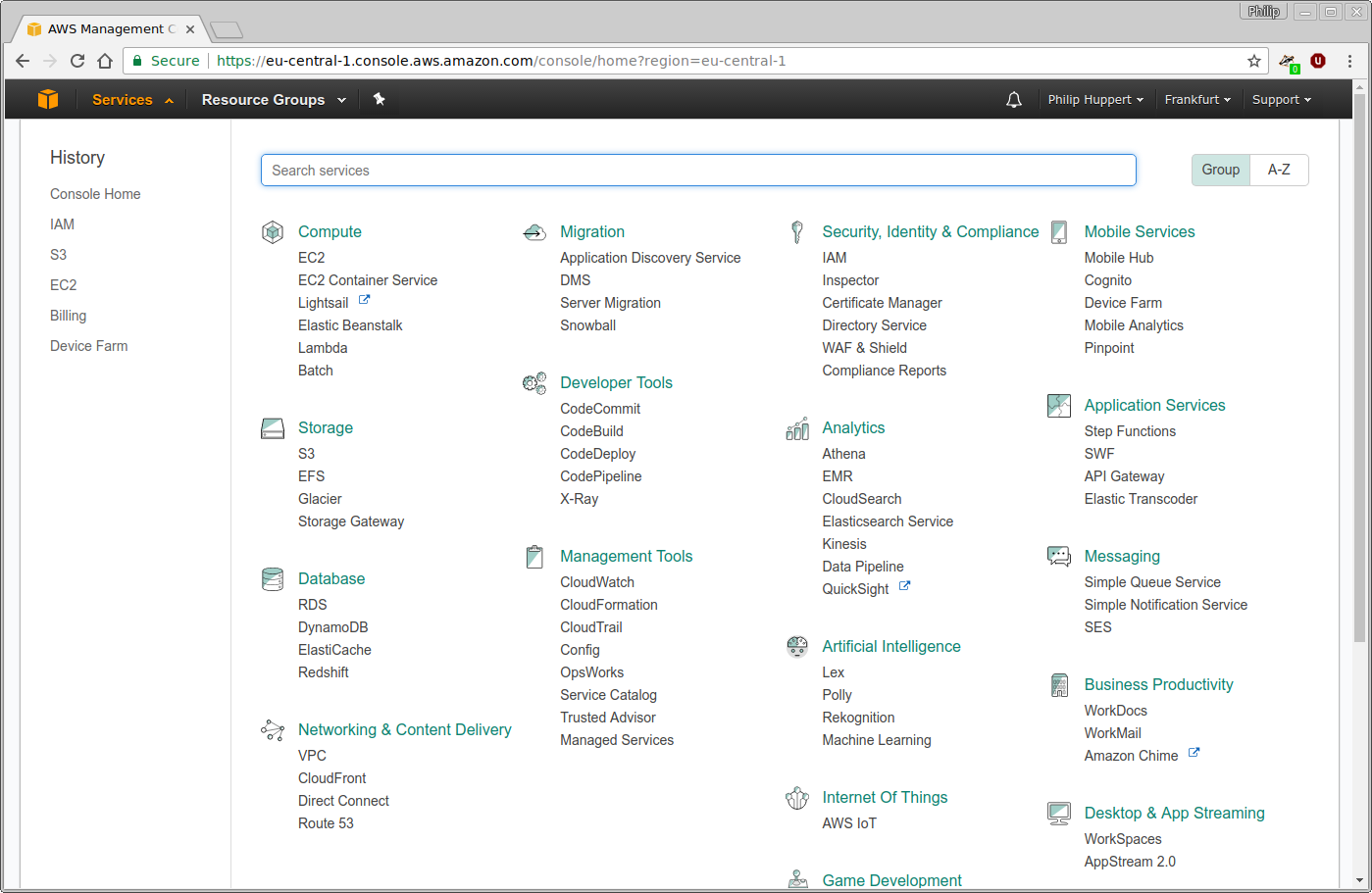Image resolution: width=1372 pixels, height=893 pixels.
Task: Open EC2 from the History sidebar
Action: (63, 284)
